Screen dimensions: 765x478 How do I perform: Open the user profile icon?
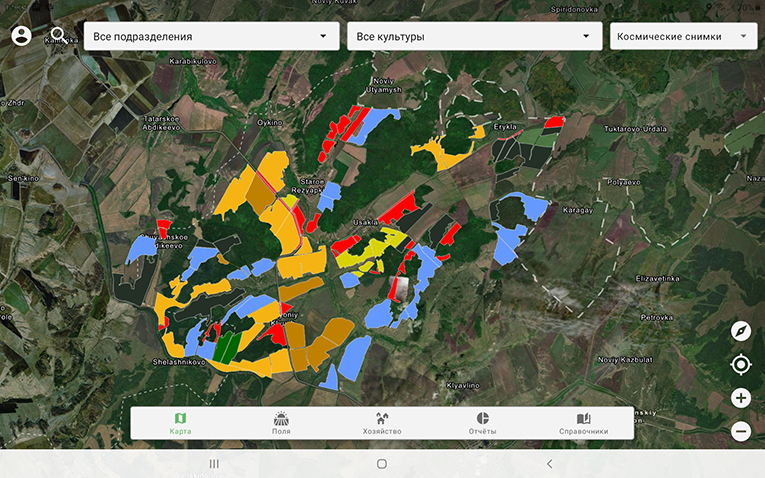pyautogui.click(x=21, y=36)
